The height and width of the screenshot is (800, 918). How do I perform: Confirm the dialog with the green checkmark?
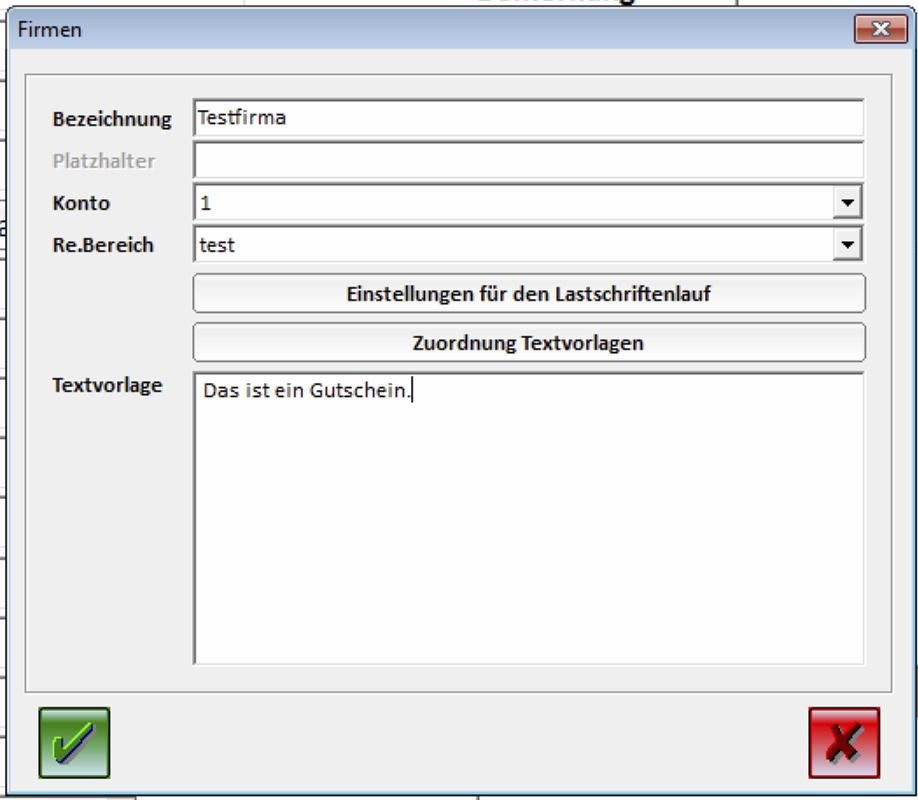[x=74, y=742]
